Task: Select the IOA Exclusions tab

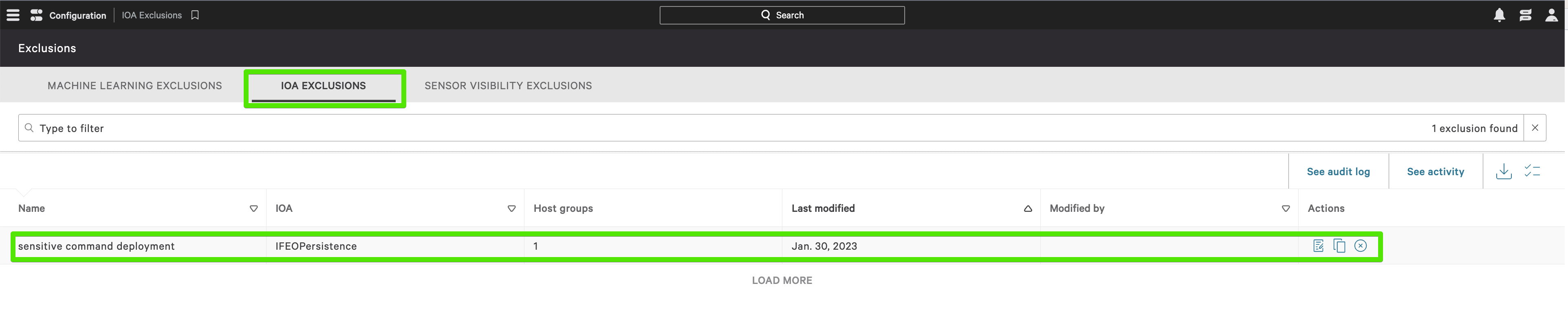Action: 323,86
